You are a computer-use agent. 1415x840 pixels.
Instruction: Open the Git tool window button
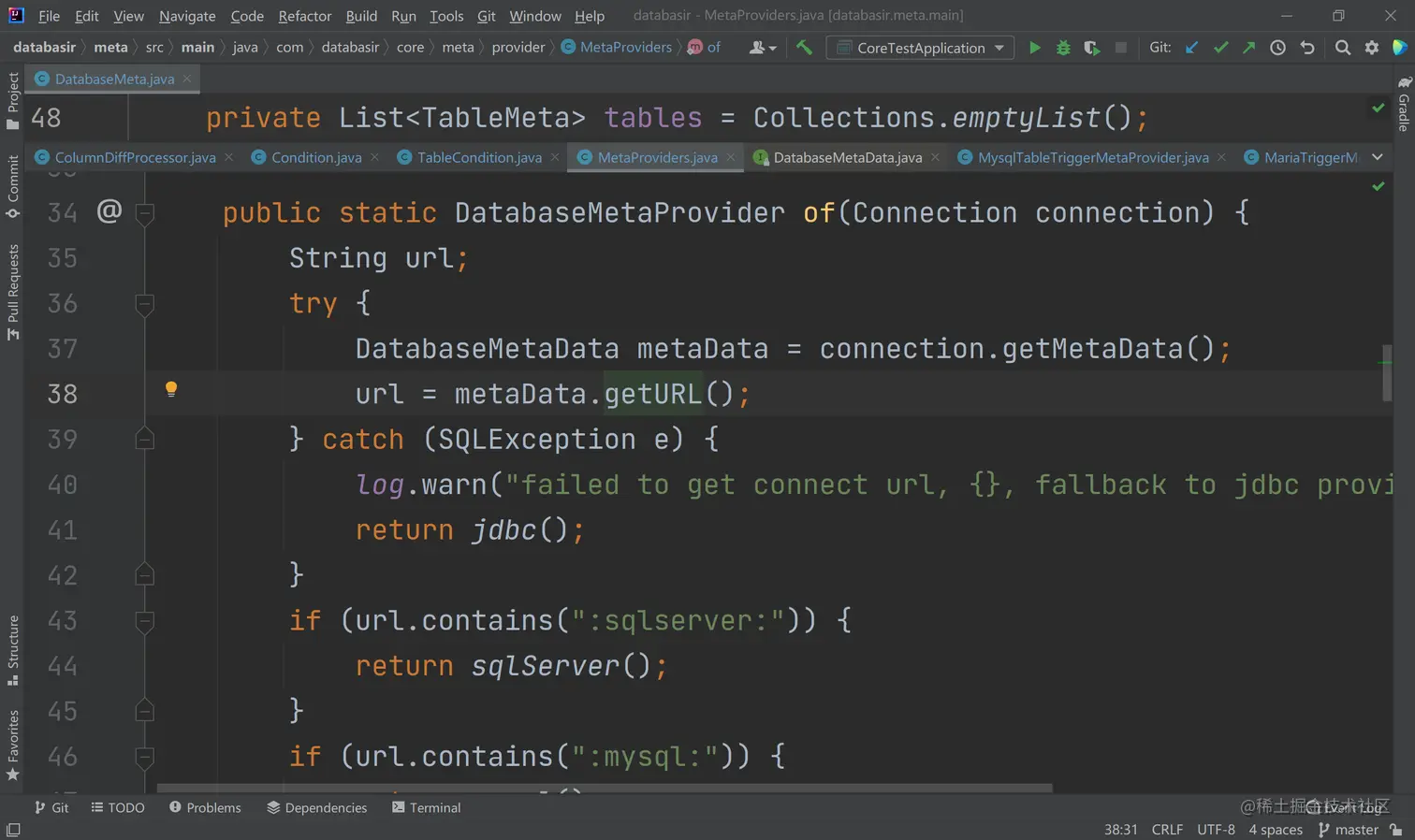pos(51,807)
